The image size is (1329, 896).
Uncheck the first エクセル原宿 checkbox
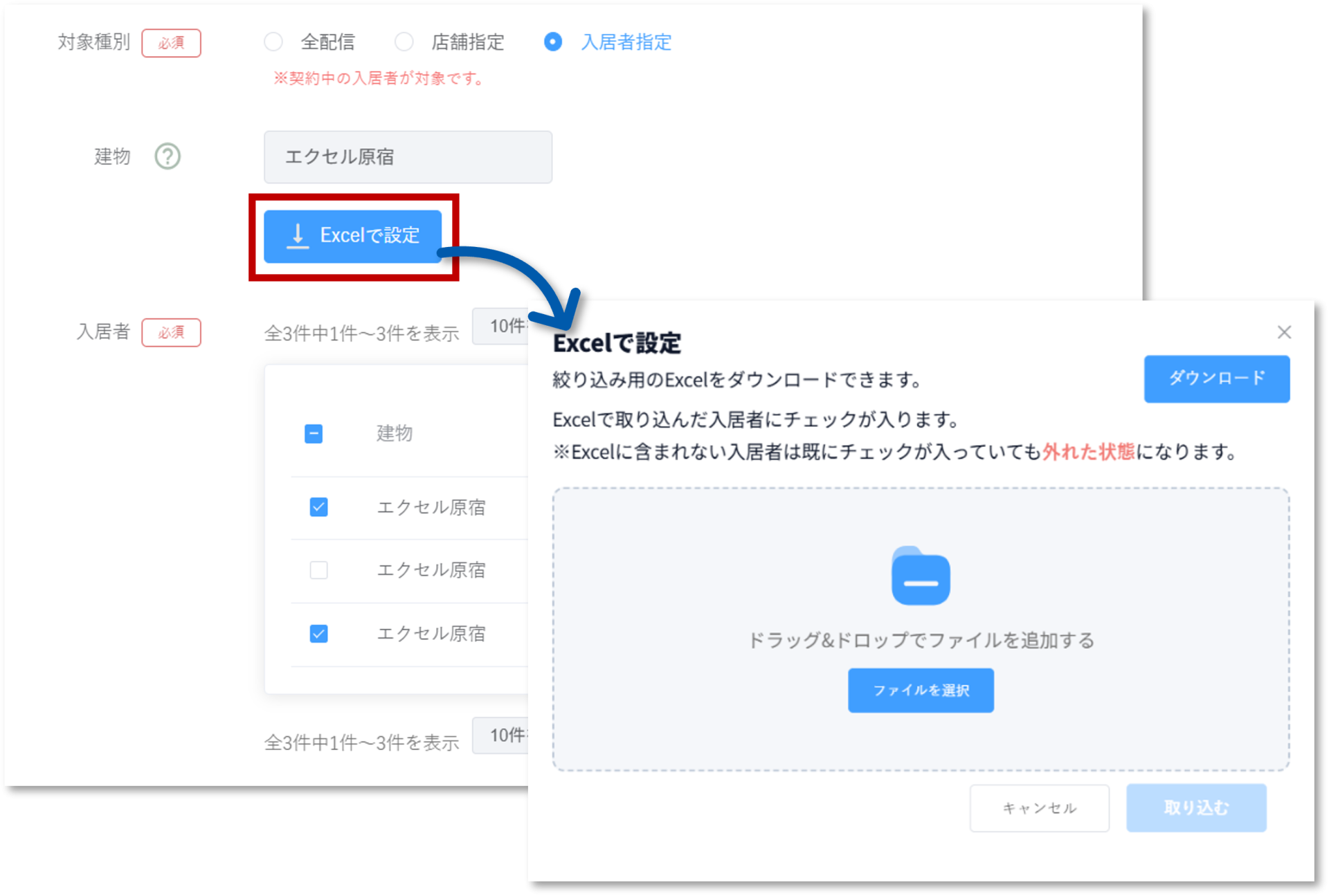318,507
